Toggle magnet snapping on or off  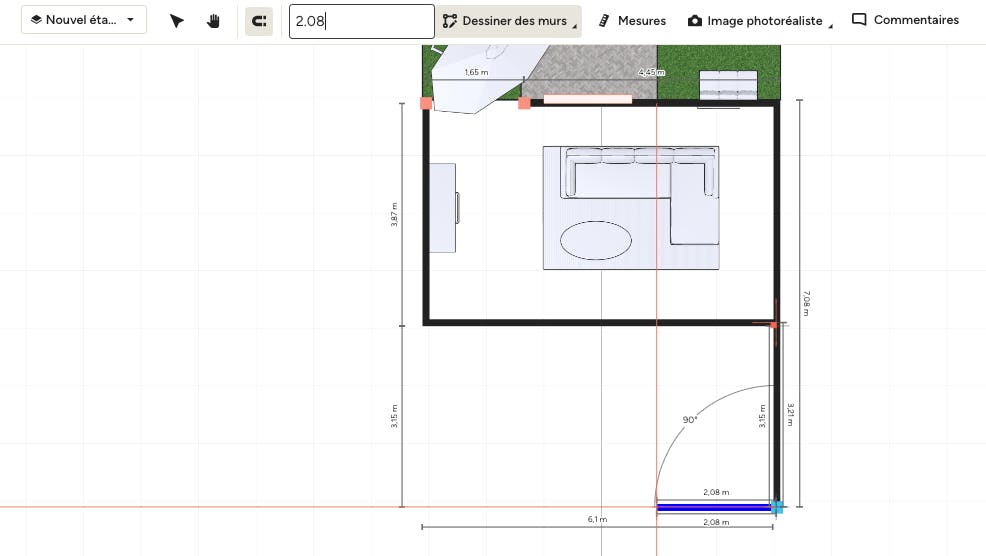[x=259, y=21]
